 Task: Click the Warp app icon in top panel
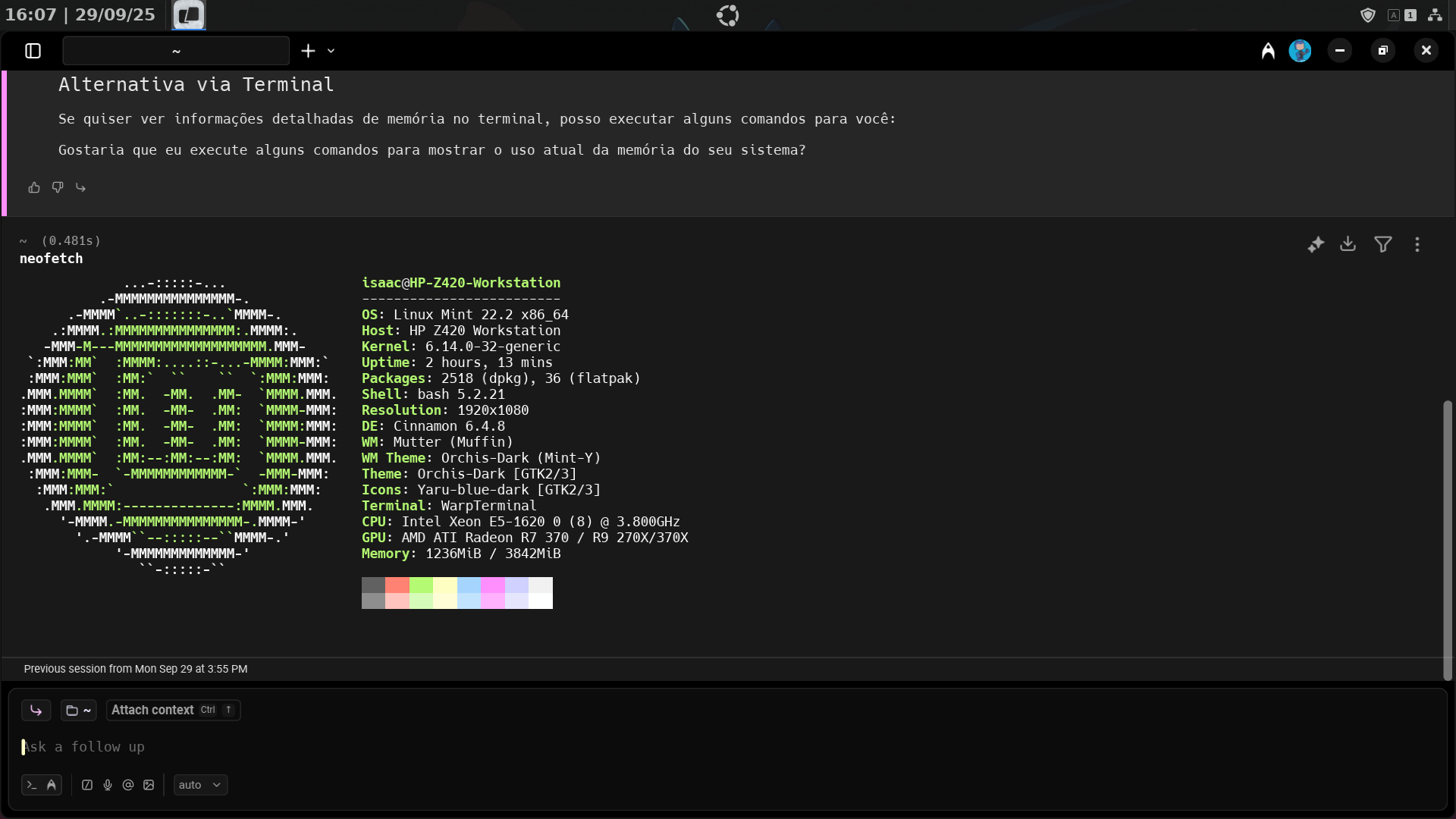(188, 14)
